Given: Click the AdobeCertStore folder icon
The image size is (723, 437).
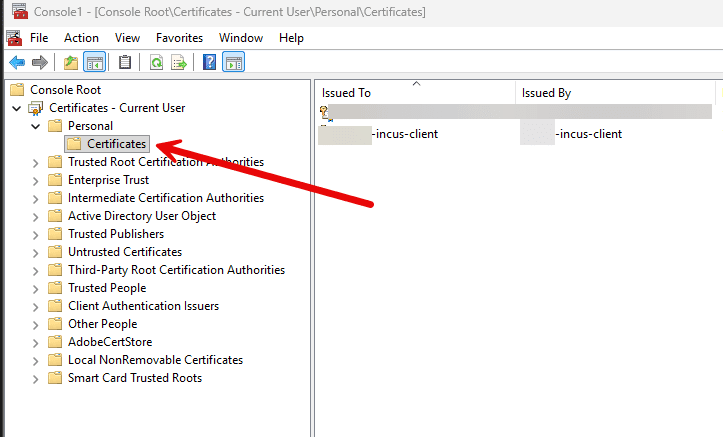Looking at the screenshot, I should pyautogui.click(x=55, y=342).
